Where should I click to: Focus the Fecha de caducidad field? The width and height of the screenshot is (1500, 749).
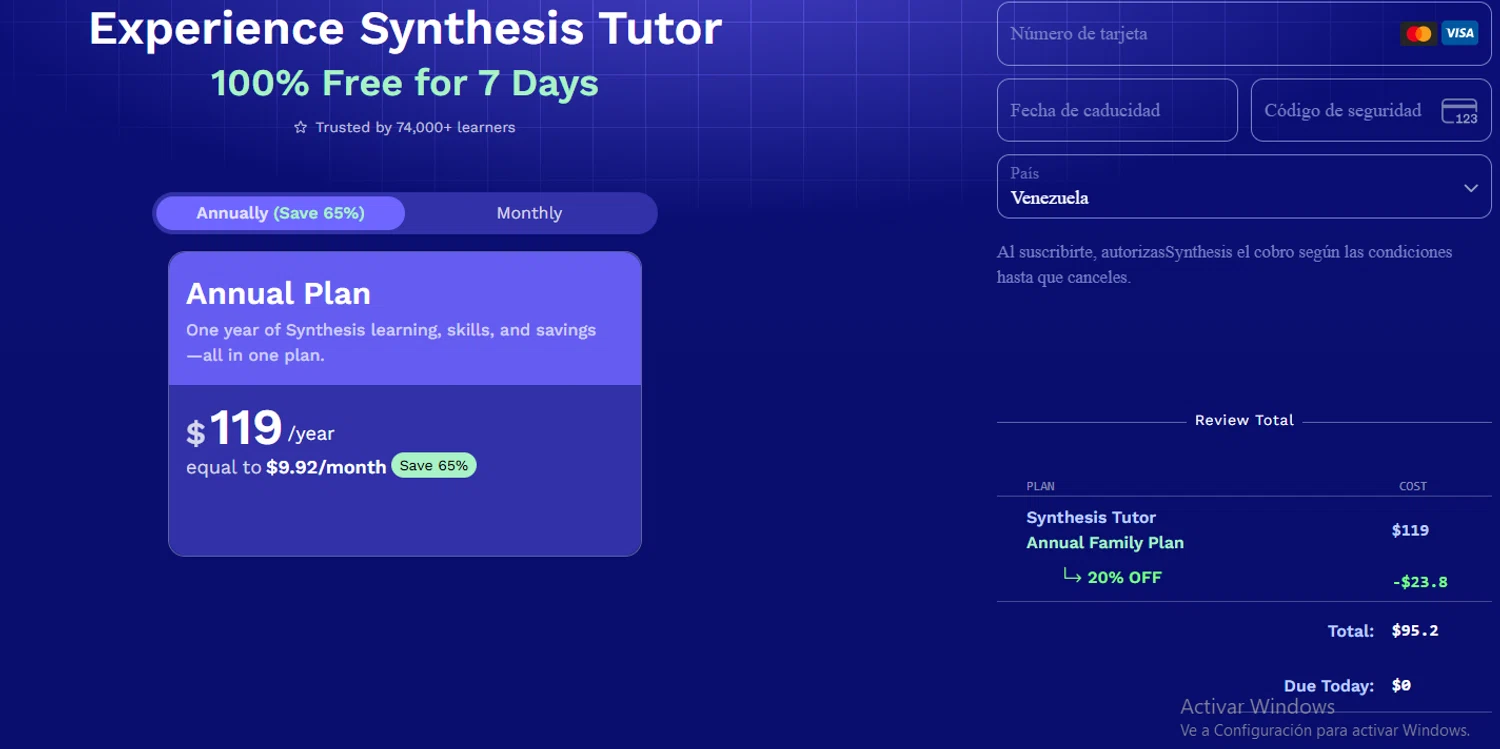1117,110
